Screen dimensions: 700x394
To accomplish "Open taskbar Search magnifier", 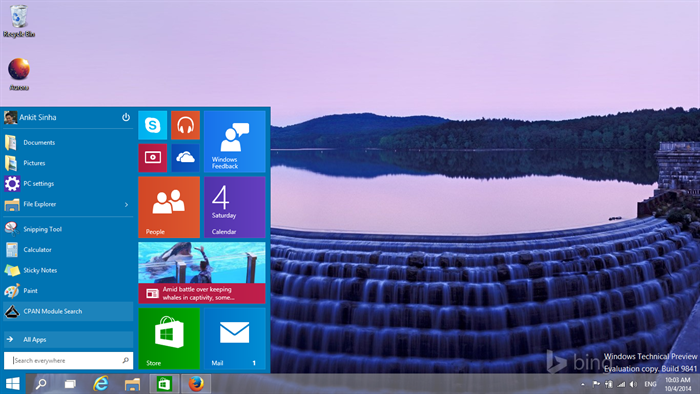I will tap(41, 384).
